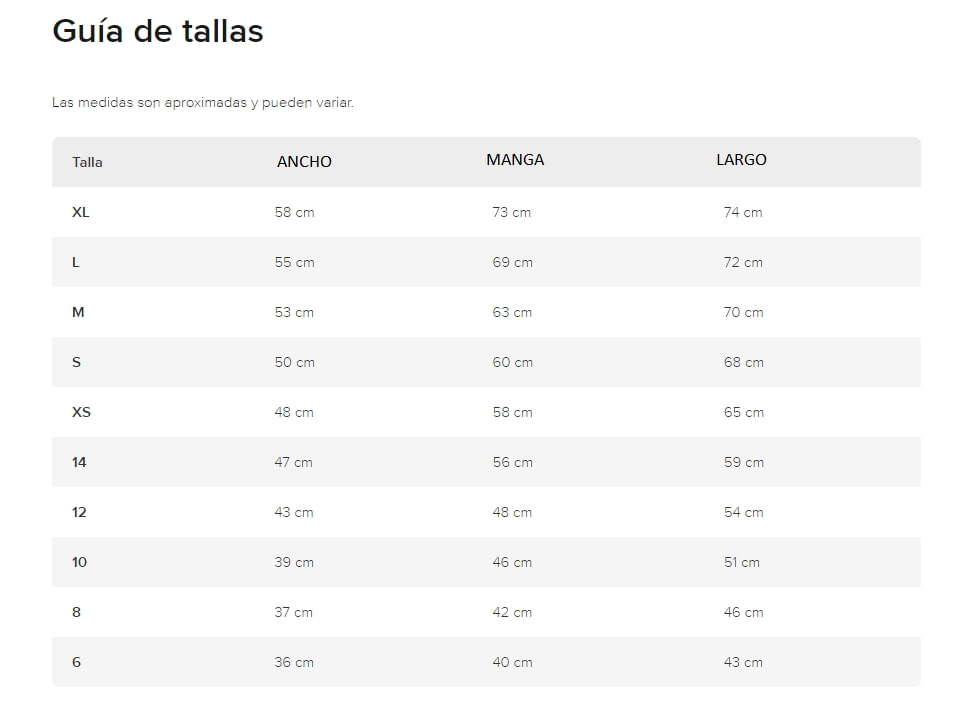Viewport: 971px width, 718px height.
Task: Select size 6 row label
Action: (x=76, y=662)
